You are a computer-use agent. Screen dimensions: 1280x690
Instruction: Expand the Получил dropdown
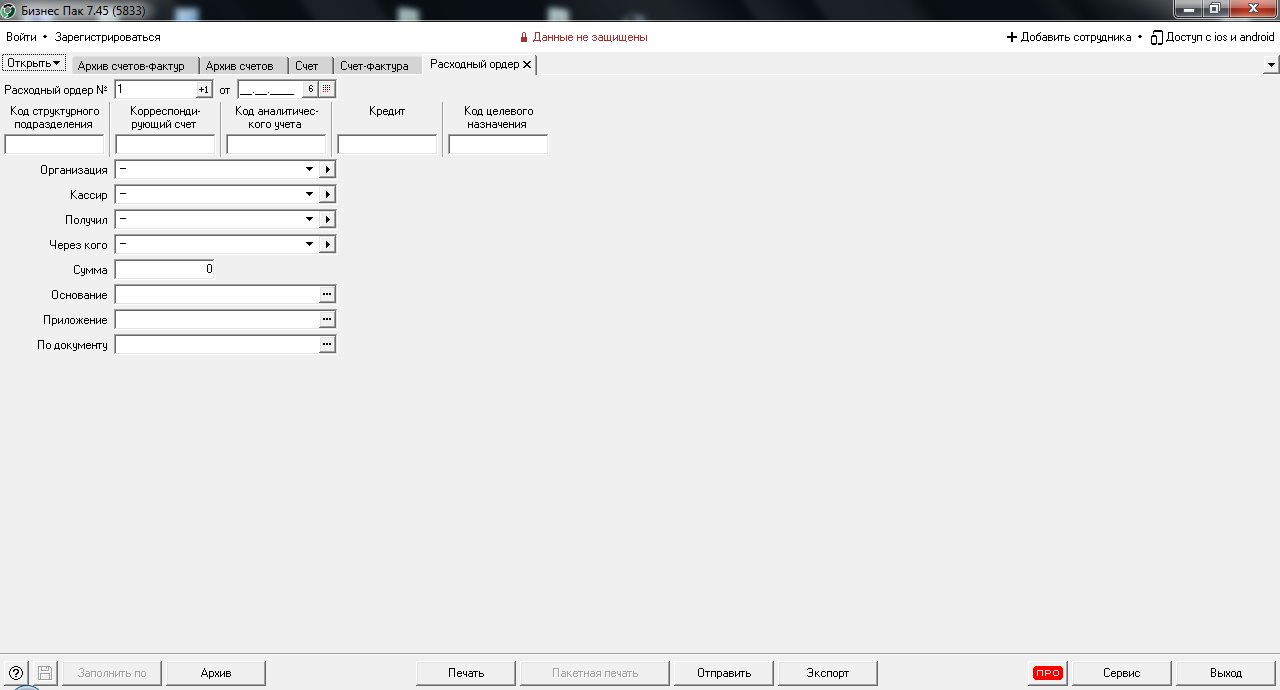click(310, 219)
